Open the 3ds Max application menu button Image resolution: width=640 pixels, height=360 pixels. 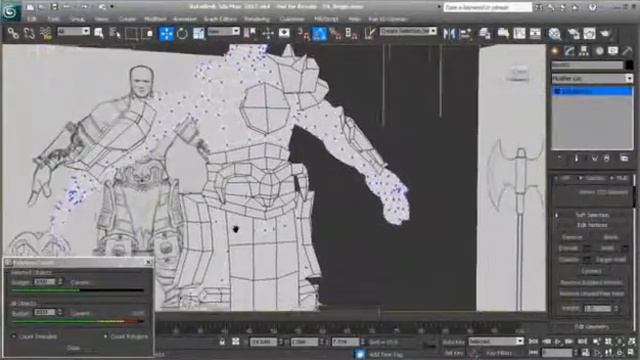point(10,11)
